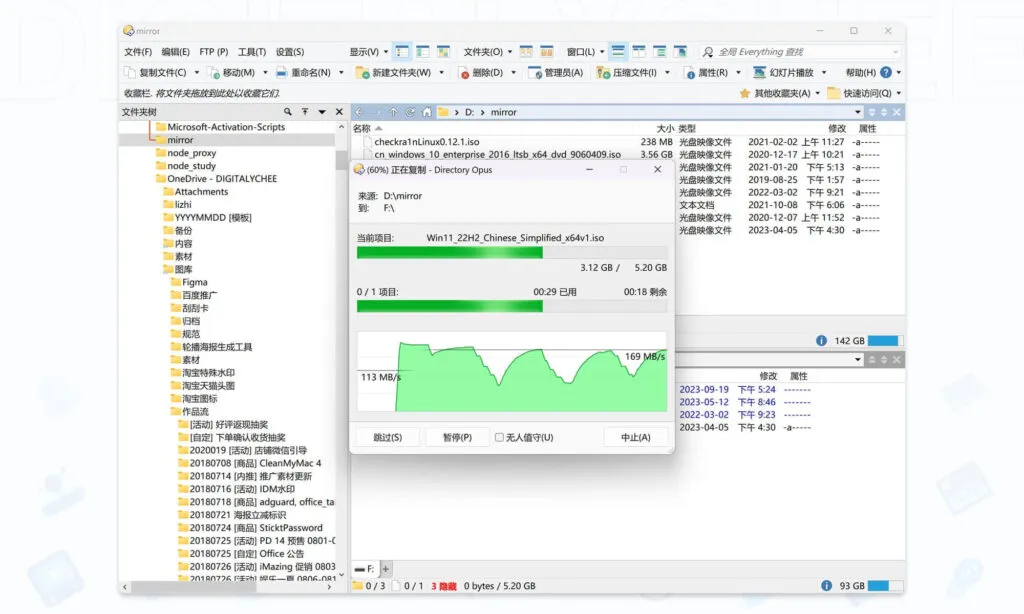Open the 设置(S) menu
Screen dimensions: 1024x614
pyautogui.click(x=289, y=52)
